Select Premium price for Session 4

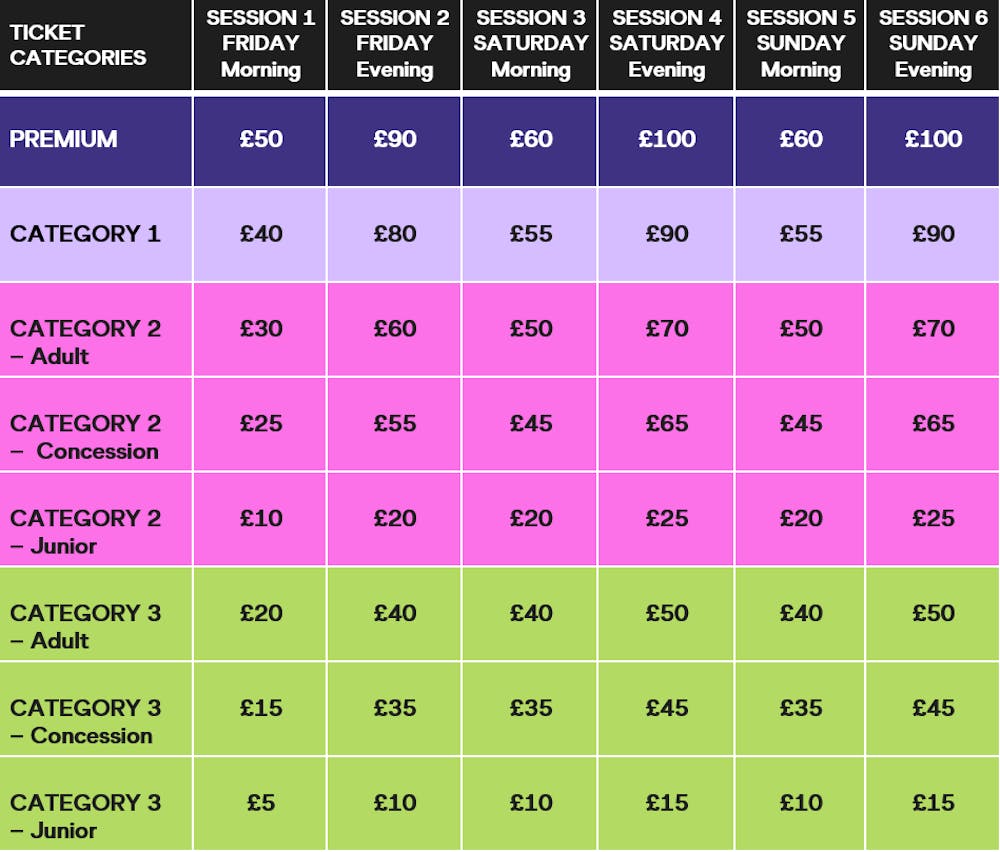click(x=667, y=139)
